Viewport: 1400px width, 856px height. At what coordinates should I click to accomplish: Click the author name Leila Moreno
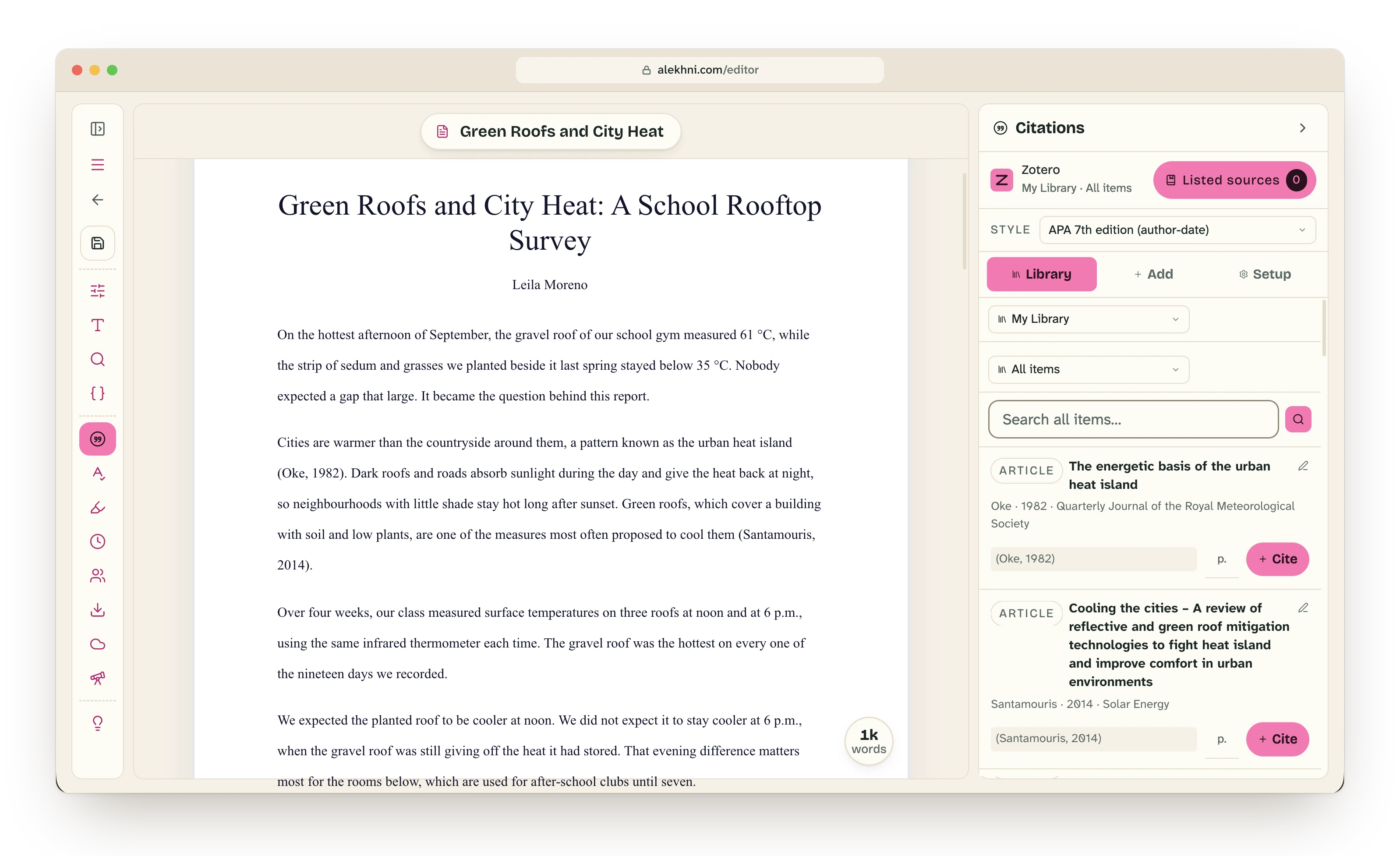tap(549, 285)
